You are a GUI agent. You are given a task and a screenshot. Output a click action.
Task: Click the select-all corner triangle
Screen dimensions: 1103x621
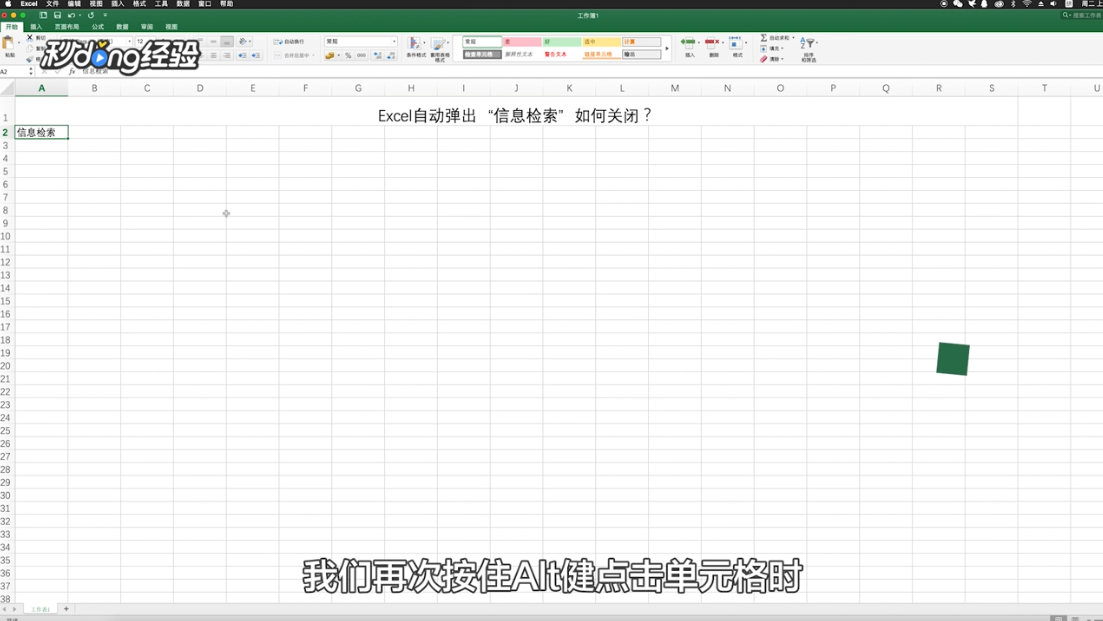(x=8, y=89)
